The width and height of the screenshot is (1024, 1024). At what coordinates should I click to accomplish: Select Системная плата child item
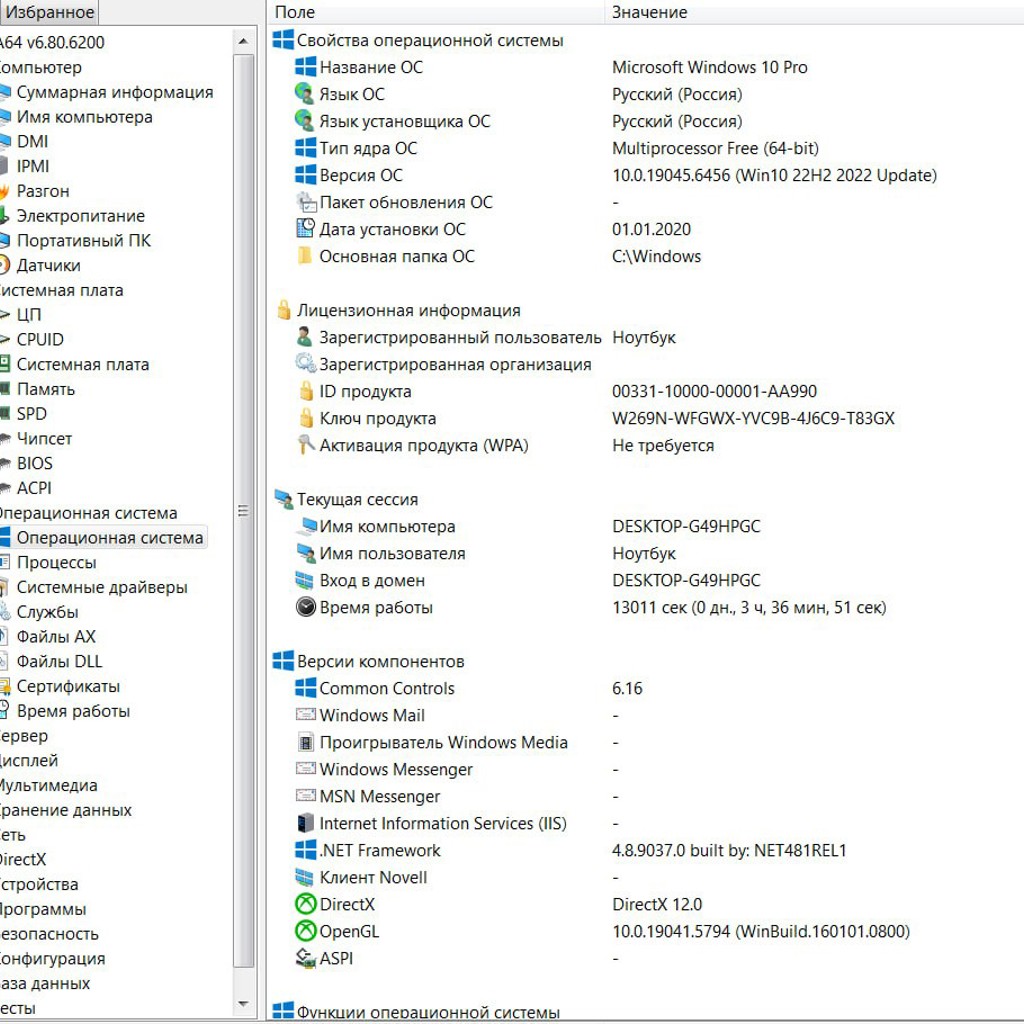[82, 364]
